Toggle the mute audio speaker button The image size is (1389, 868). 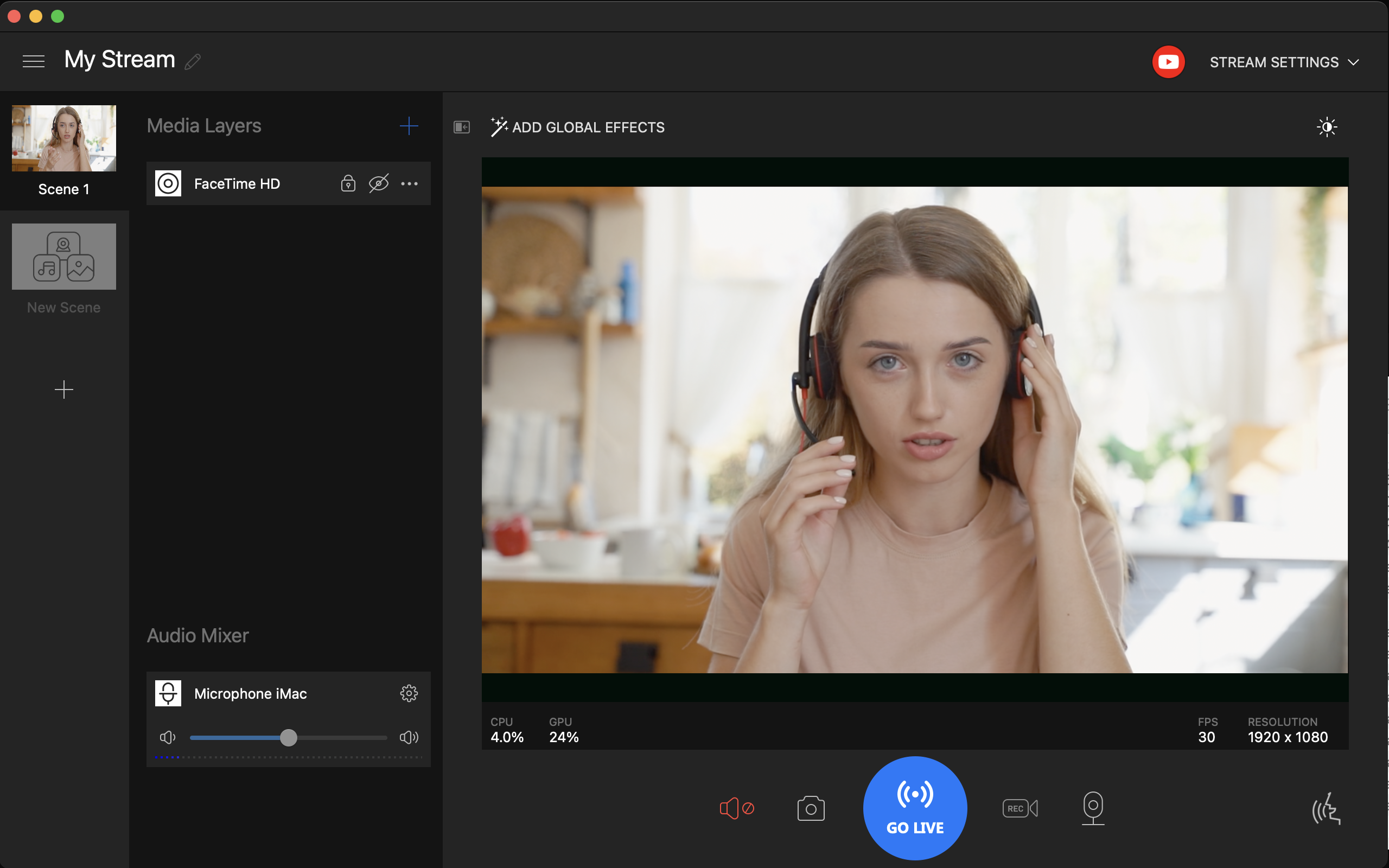(x=736, y=808)
